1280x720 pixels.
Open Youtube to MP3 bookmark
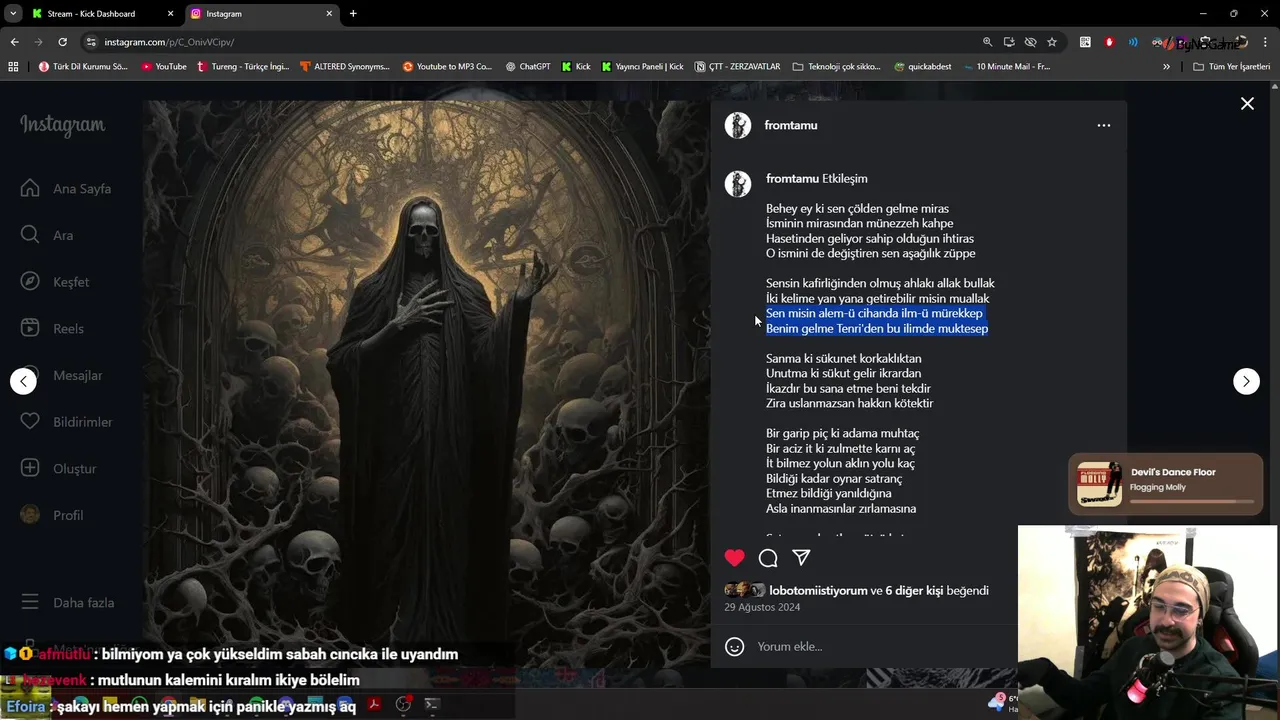point(447,67)
